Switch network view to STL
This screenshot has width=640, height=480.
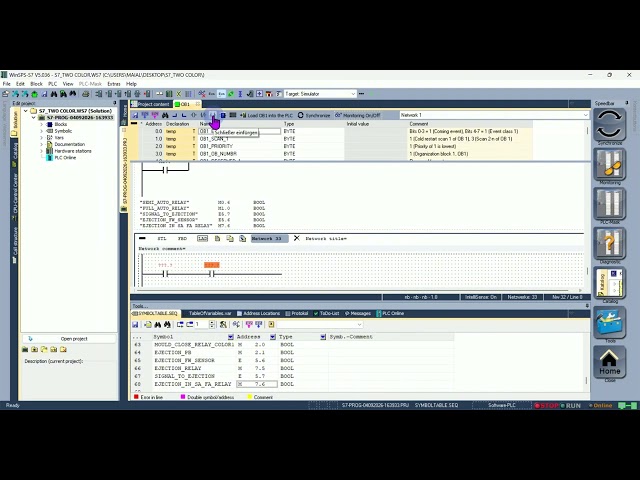[162, 239]
